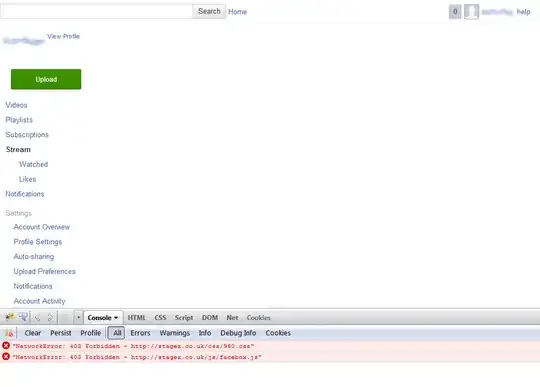Open the Home link

(x=237, y=12)
